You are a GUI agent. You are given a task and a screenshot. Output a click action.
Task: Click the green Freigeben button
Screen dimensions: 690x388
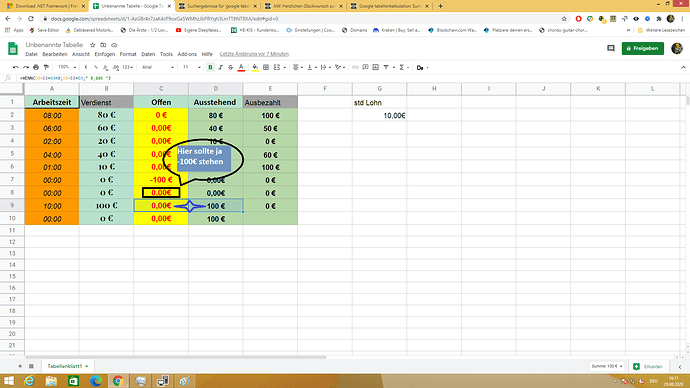click(x=642, y=48)
